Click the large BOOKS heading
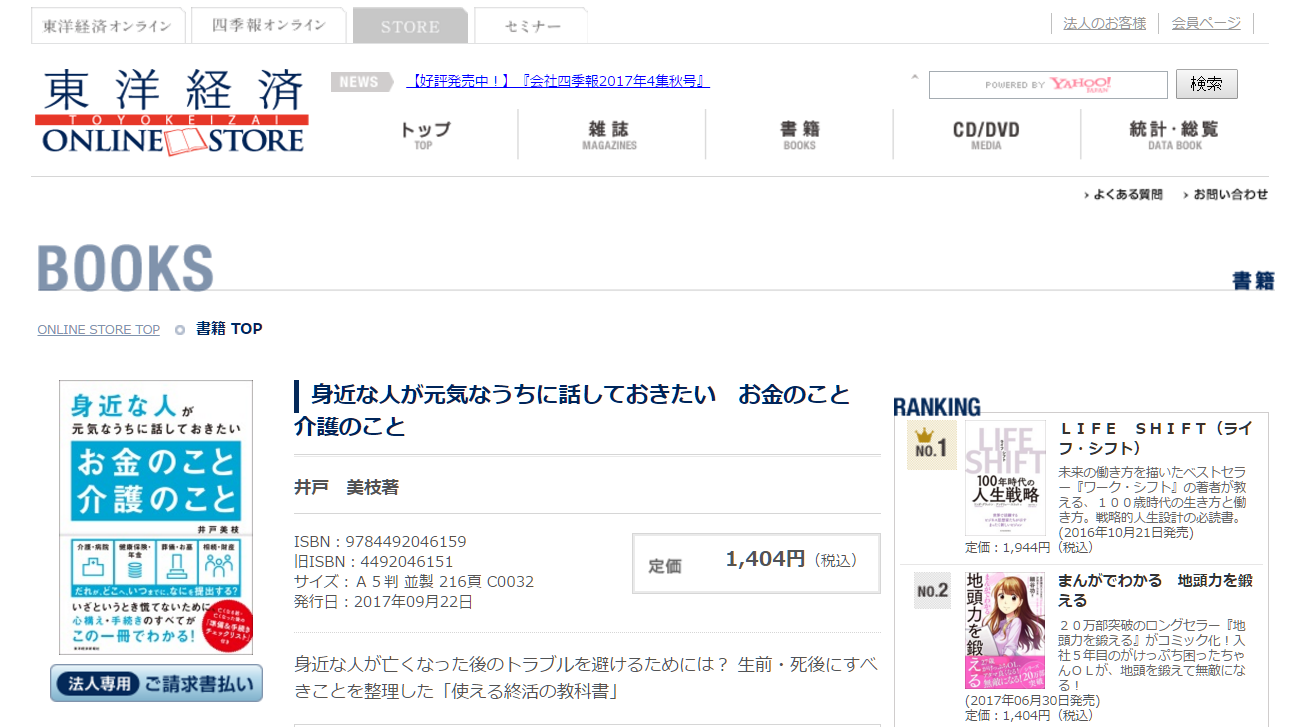The height and width of the screenshot is (727, 1312). [x=126, y=268]
